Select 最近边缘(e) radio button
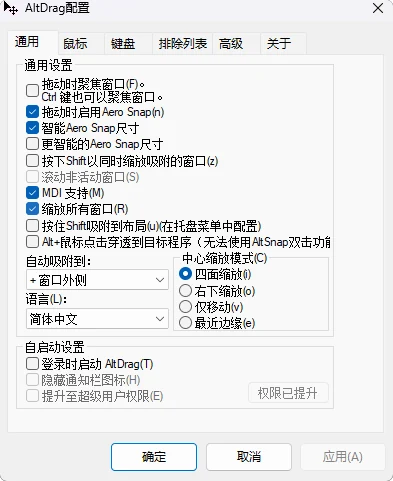 [185, 323]
